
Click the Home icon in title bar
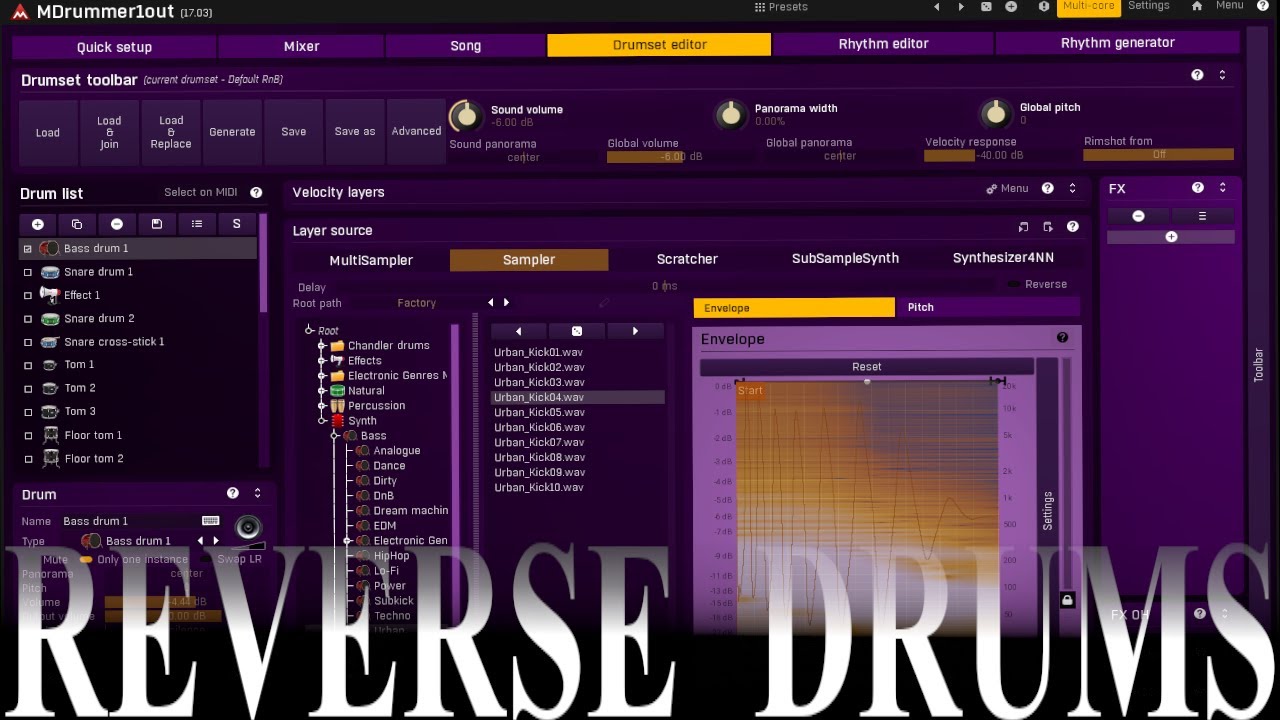[x=1197, y=6]
